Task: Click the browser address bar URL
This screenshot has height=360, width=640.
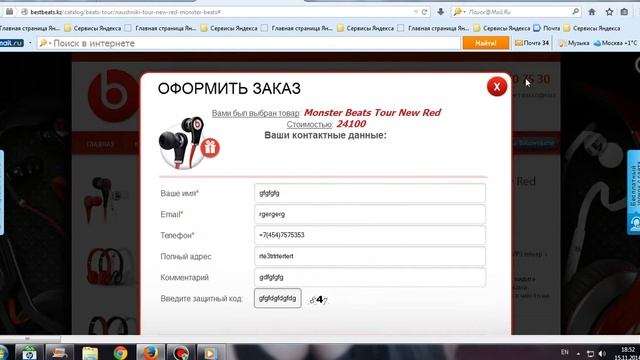Action: [x=126, y=12]
